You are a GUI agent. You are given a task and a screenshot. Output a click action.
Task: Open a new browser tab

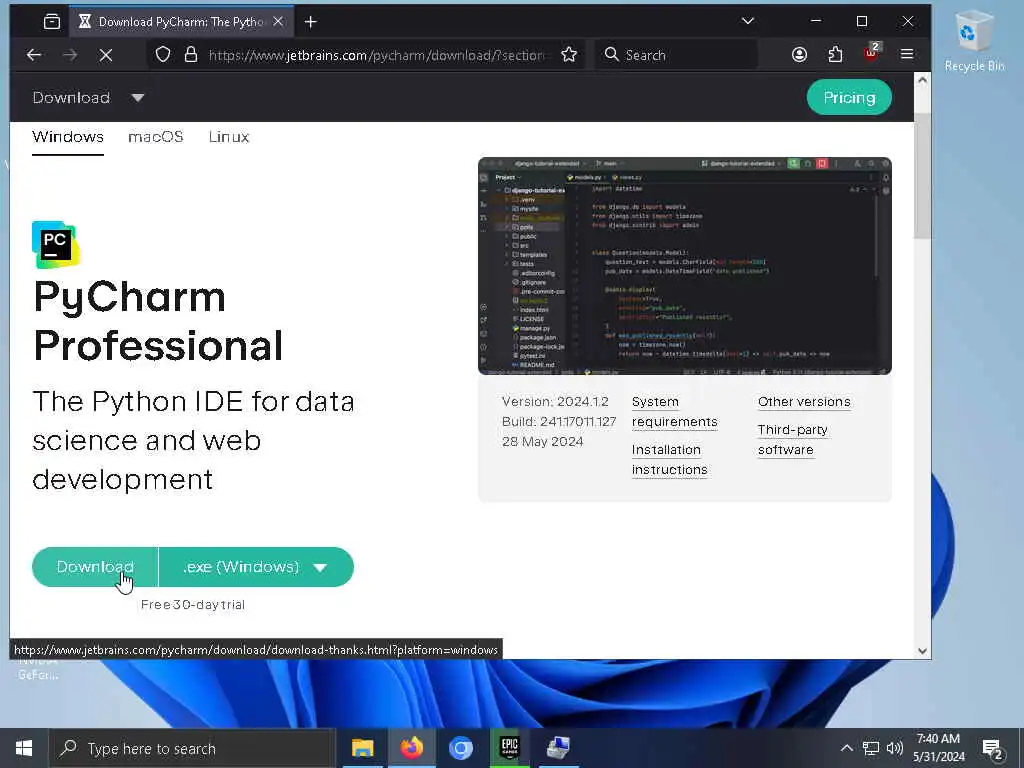click(x=311, y=22)
